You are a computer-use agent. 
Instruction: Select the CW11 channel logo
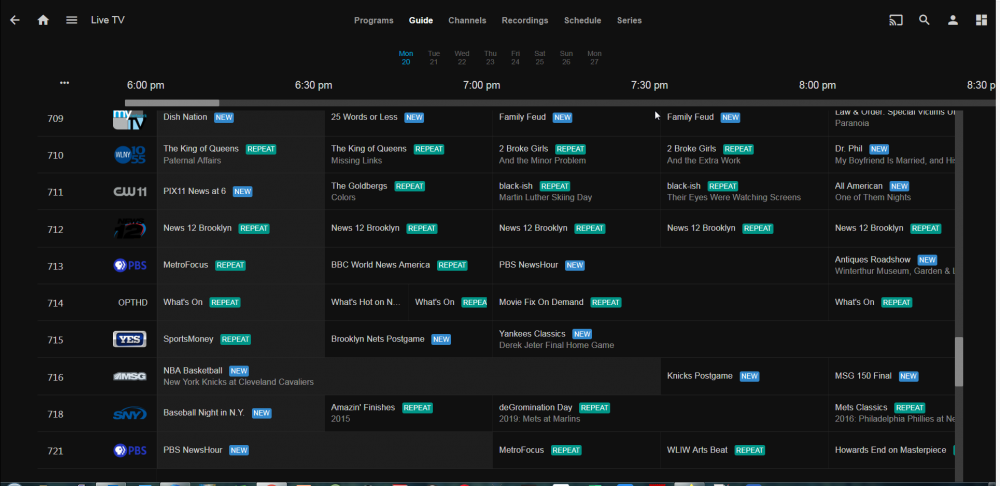pyautogui.click(x=129, y=192)
